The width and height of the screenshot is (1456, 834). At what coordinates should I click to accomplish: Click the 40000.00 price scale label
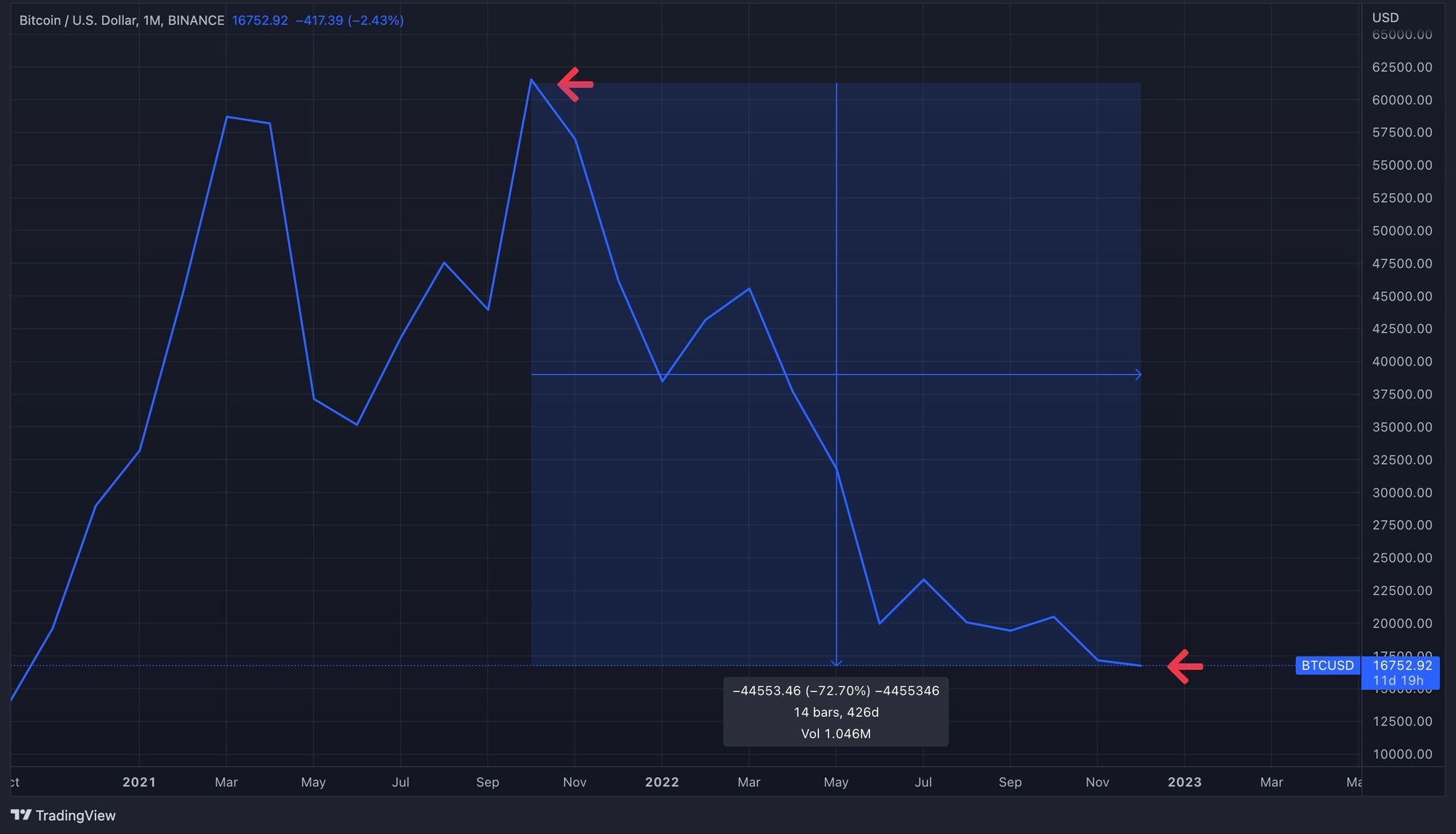coord(1401,361)
